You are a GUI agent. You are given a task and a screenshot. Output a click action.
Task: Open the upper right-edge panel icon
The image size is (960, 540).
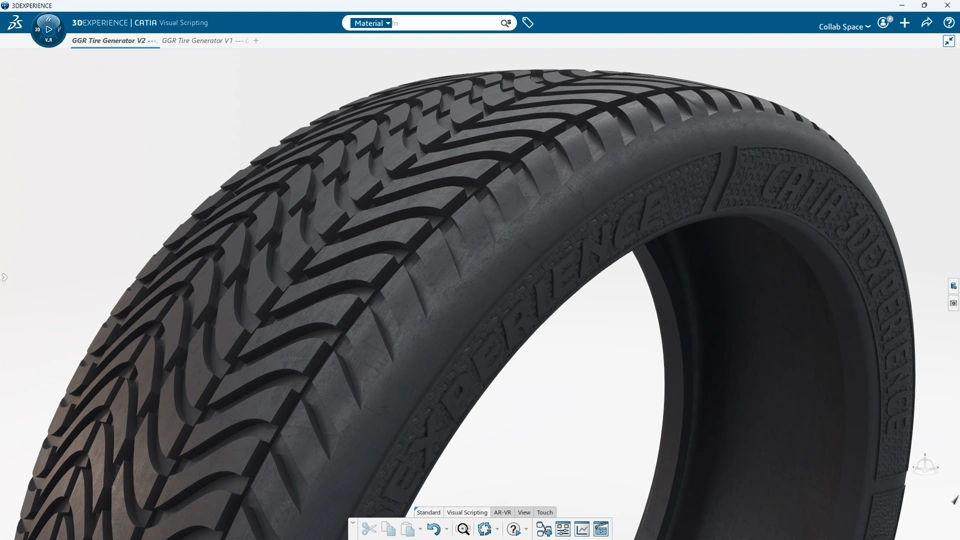point(954,286)
